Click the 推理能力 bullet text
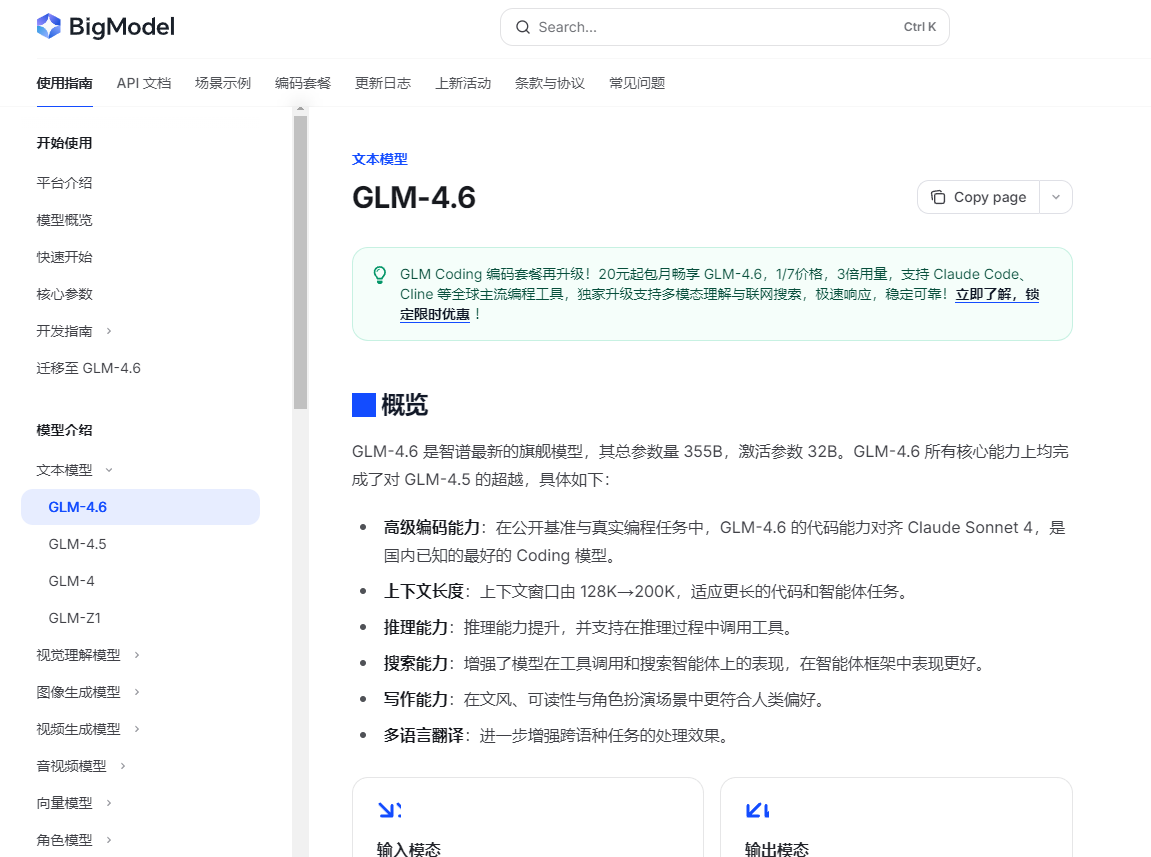 (415, 627)
